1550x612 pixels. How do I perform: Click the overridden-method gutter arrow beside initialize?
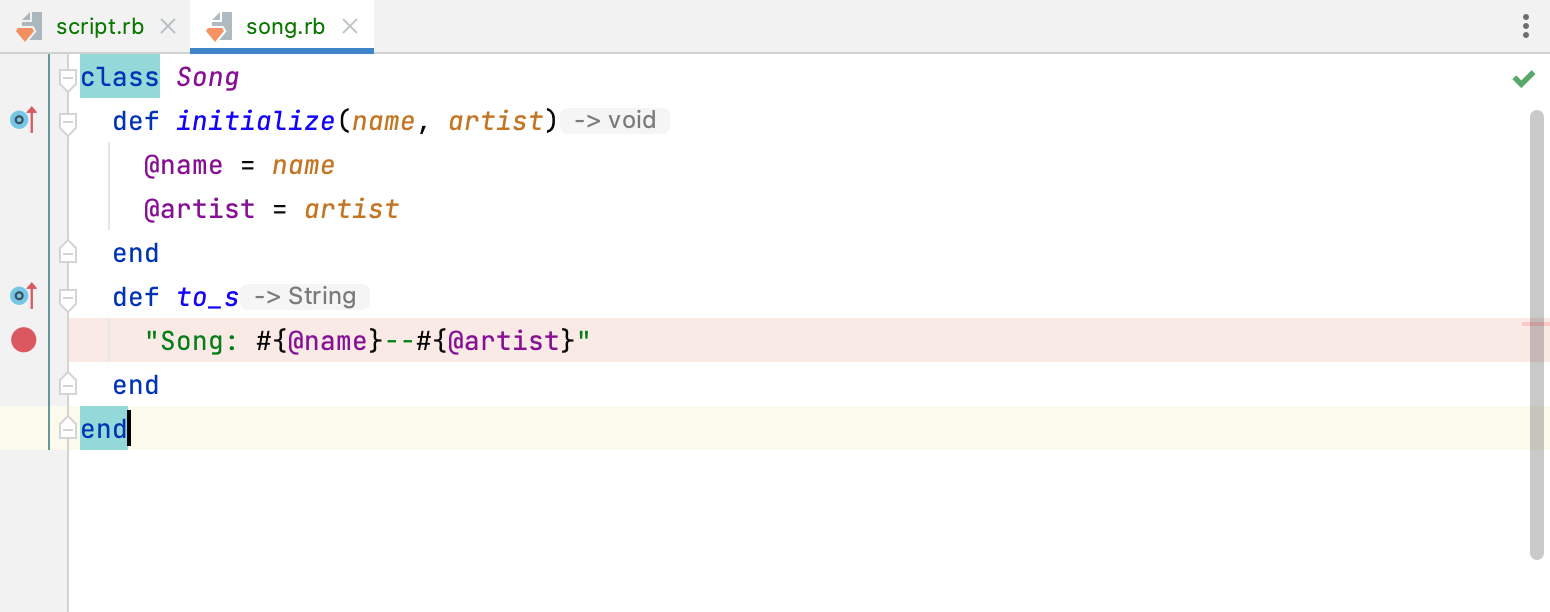(x=22, y=120)
